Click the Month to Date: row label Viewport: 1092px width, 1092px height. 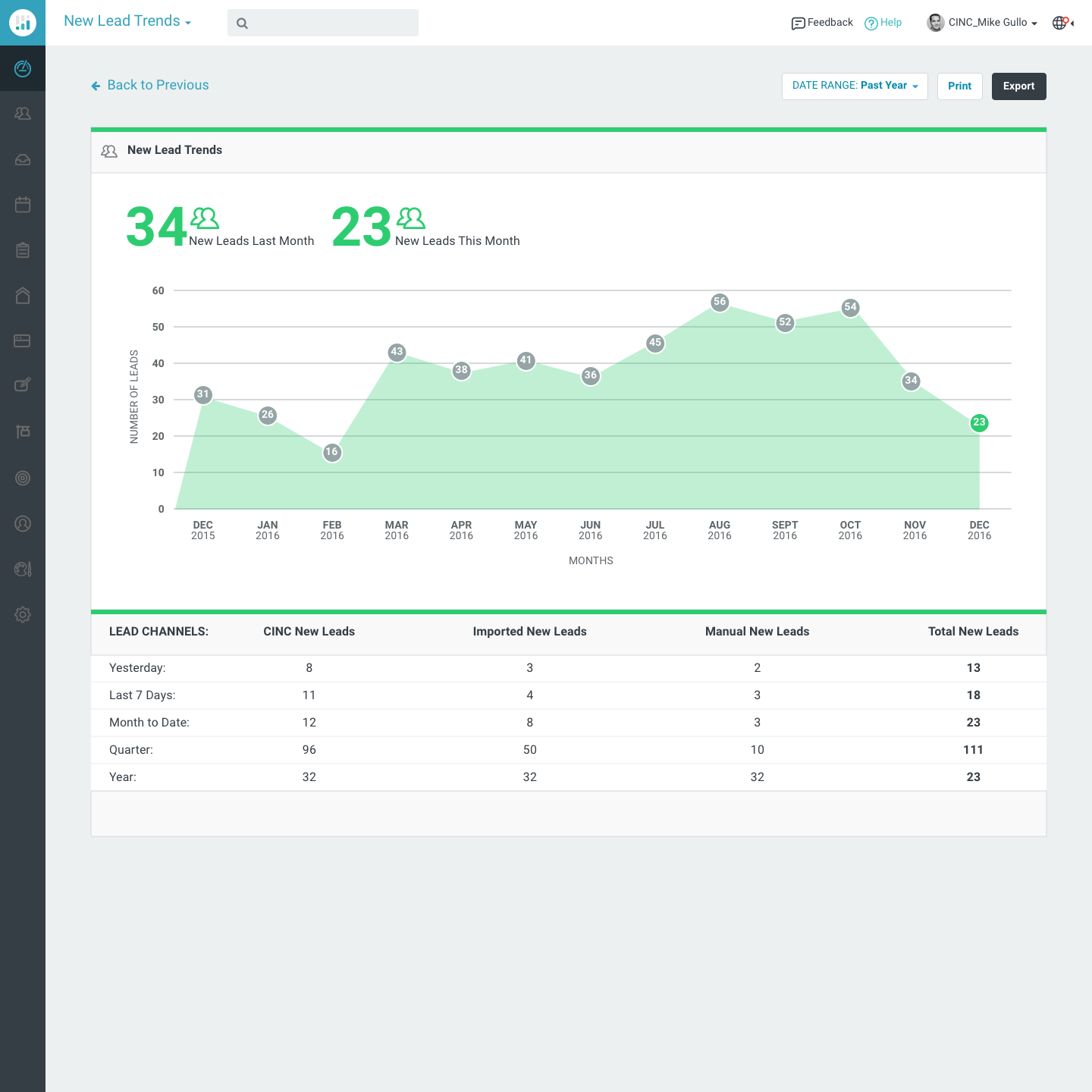(x=149, y=723)
